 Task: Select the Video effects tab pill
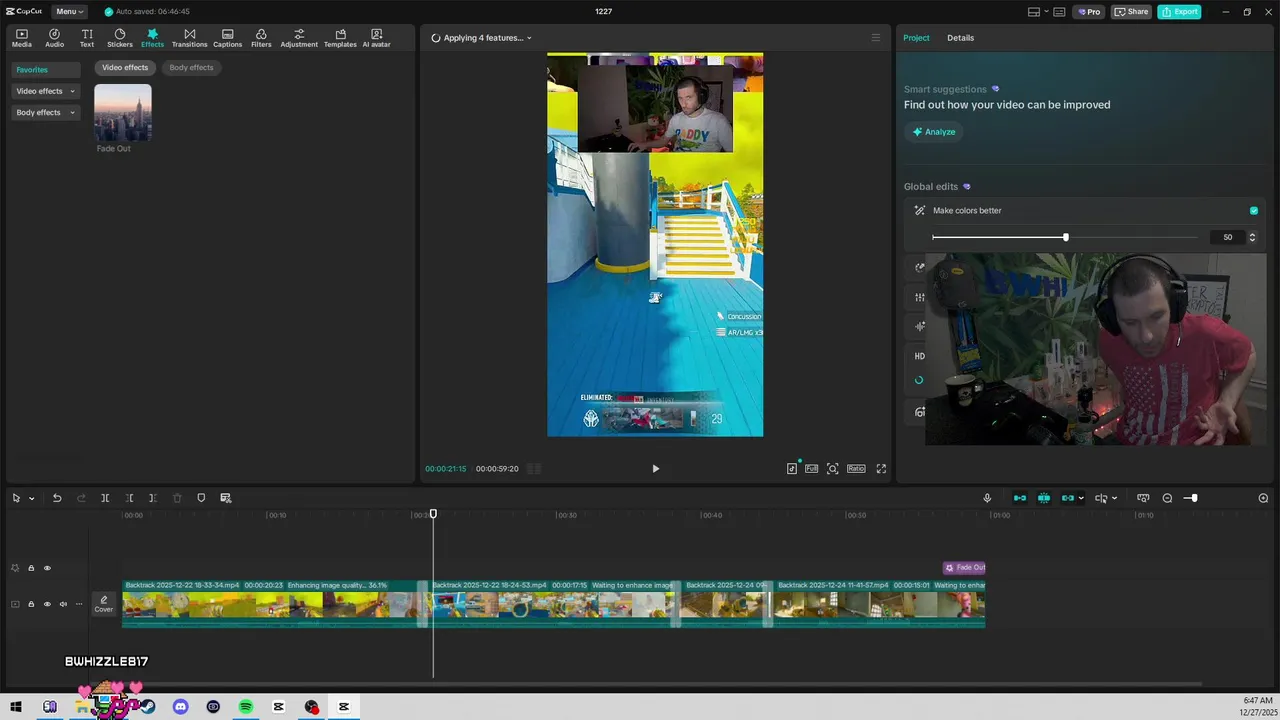[x=125, y=68]
